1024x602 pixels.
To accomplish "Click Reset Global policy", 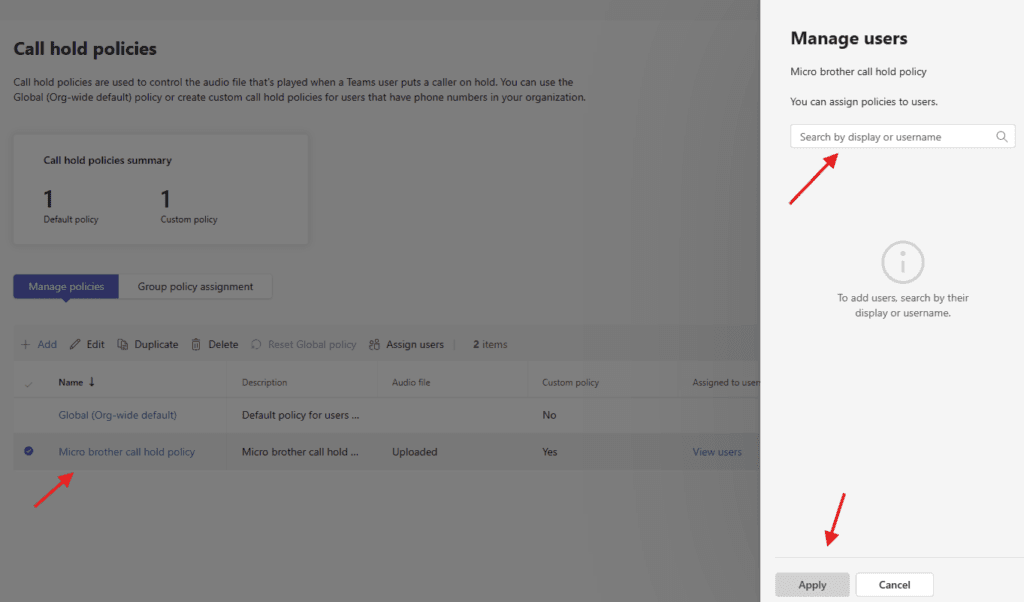I will coord(304,345).
